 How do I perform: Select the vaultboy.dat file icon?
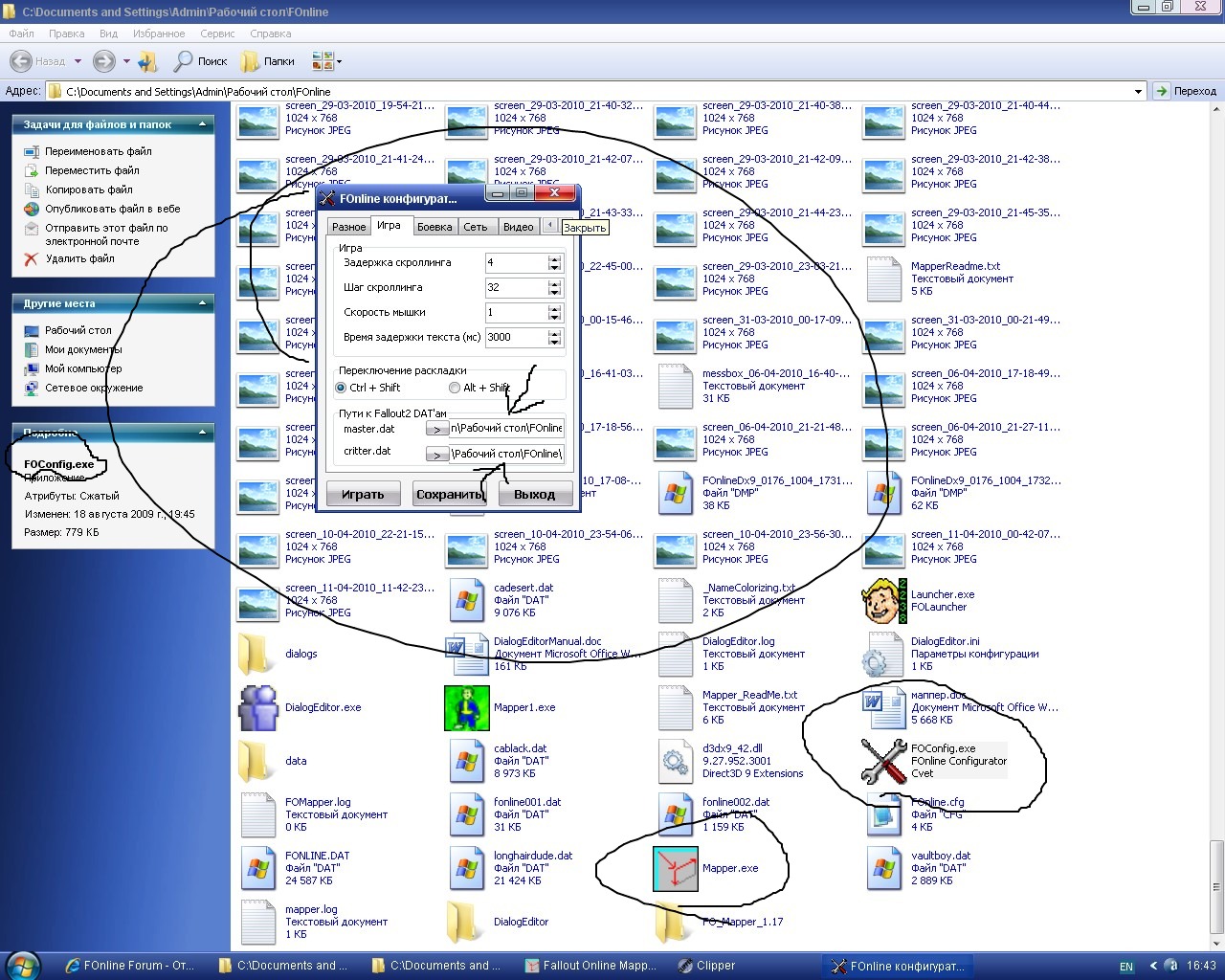click(x=883, y=868)
